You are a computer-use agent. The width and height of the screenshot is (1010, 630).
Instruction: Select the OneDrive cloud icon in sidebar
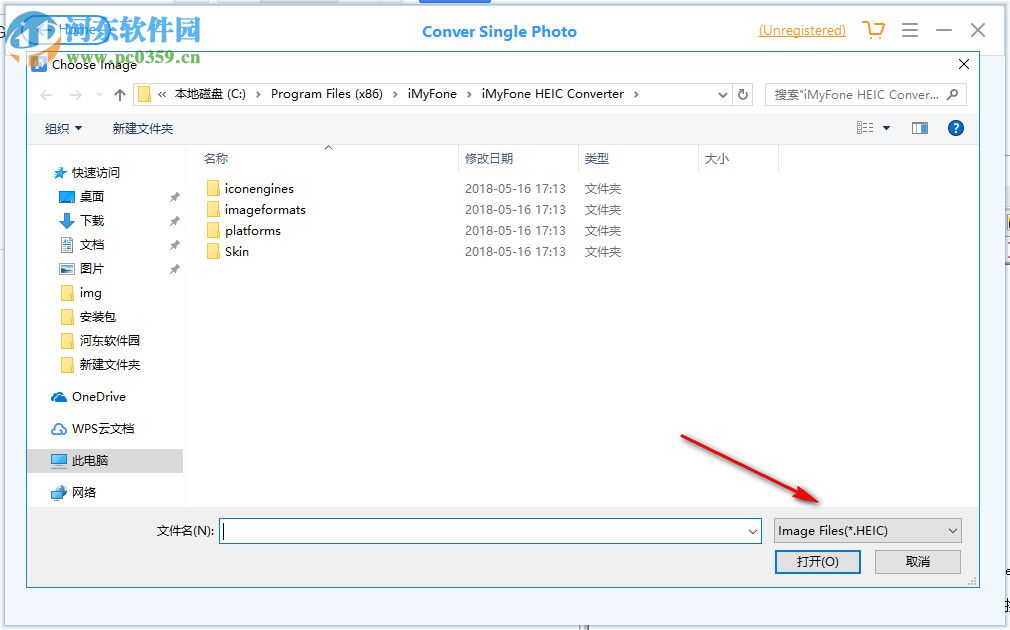coord(58,397)
